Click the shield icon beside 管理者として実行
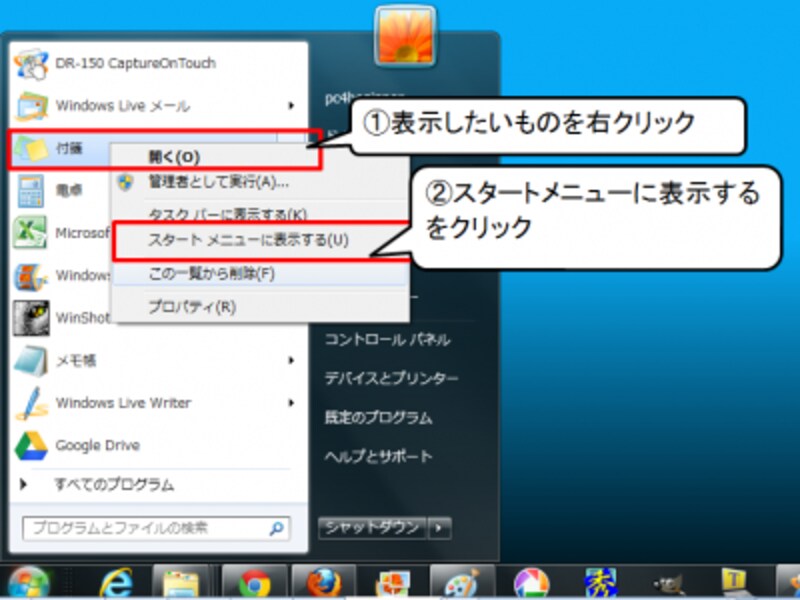The image size is (800, 600). (126, 182)
